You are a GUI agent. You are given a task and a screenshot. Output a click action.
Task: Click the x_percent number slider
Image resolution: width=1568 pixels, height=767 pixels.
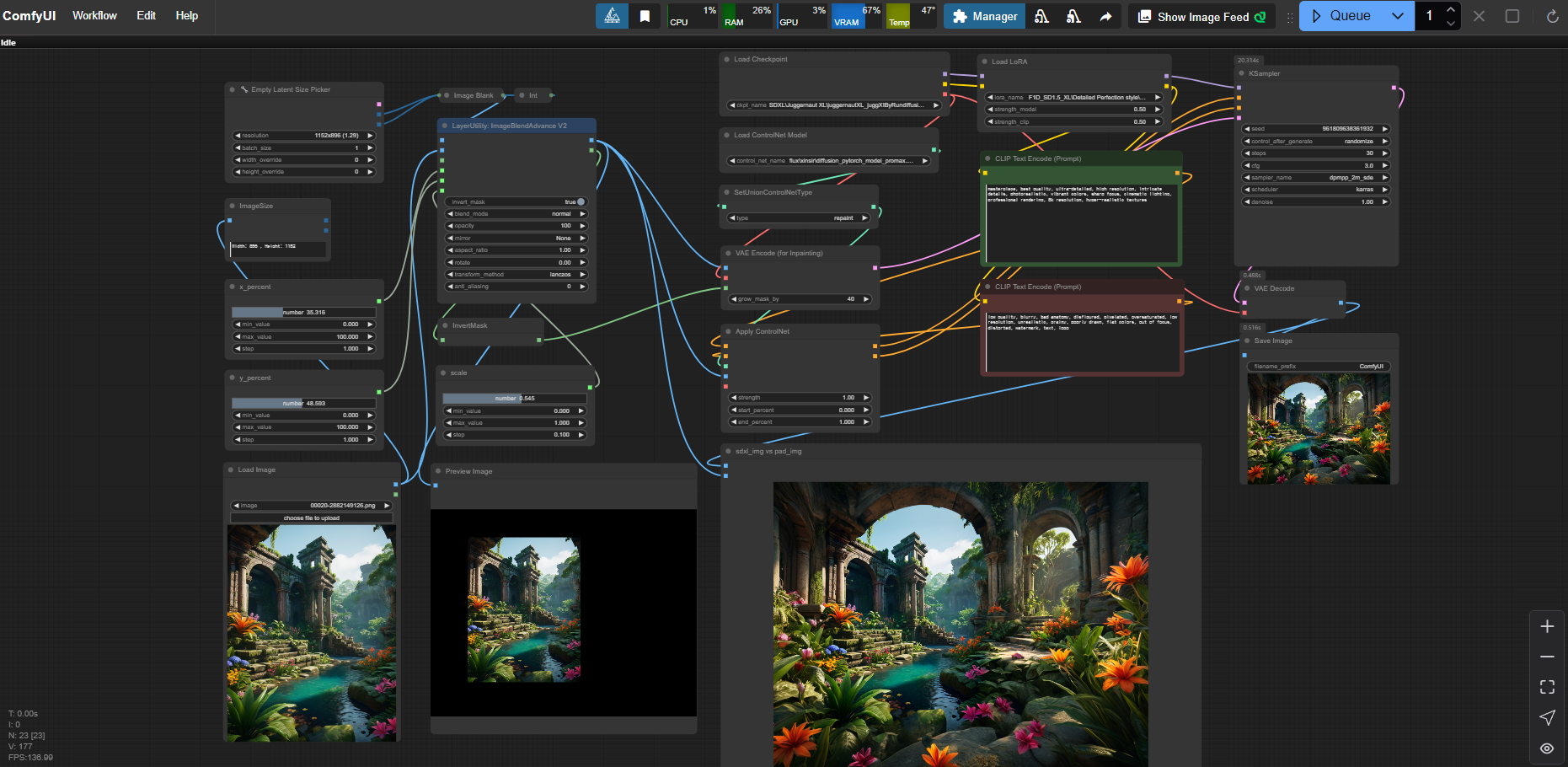click(x=304, y=313)
